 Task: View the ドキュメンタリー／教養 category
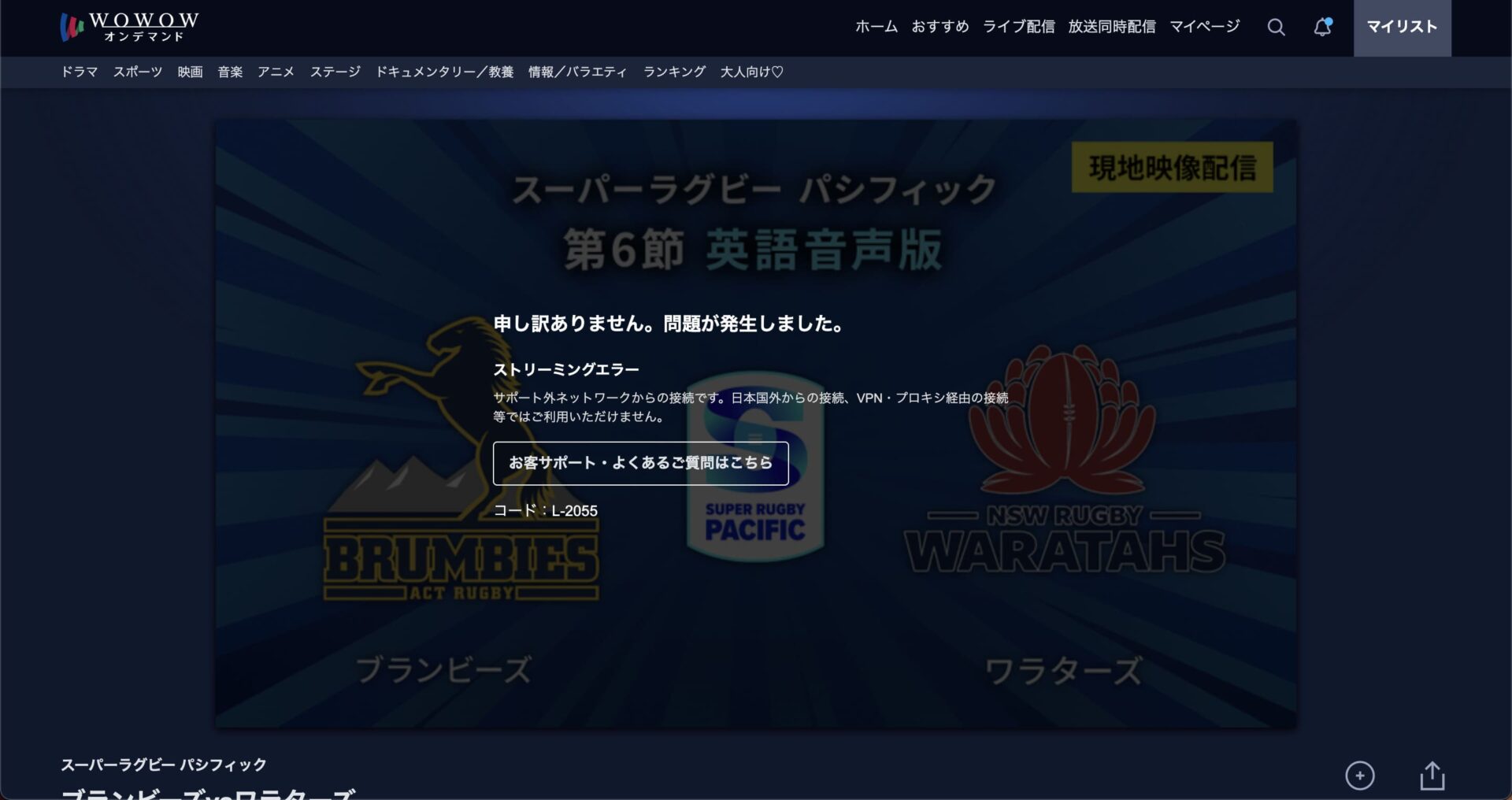pos(444,72)
